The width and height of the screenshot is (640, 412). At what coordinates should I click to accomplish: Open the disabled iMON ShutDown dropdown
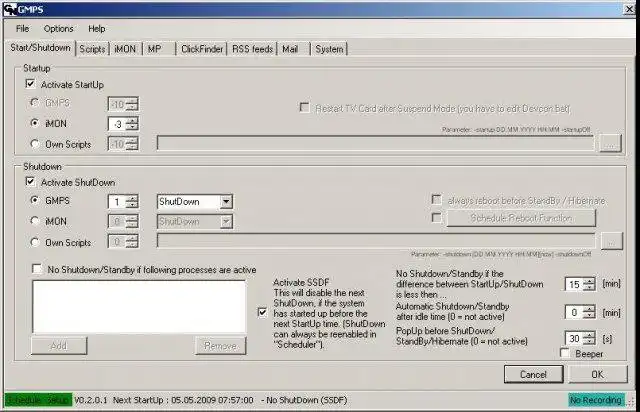226,222
